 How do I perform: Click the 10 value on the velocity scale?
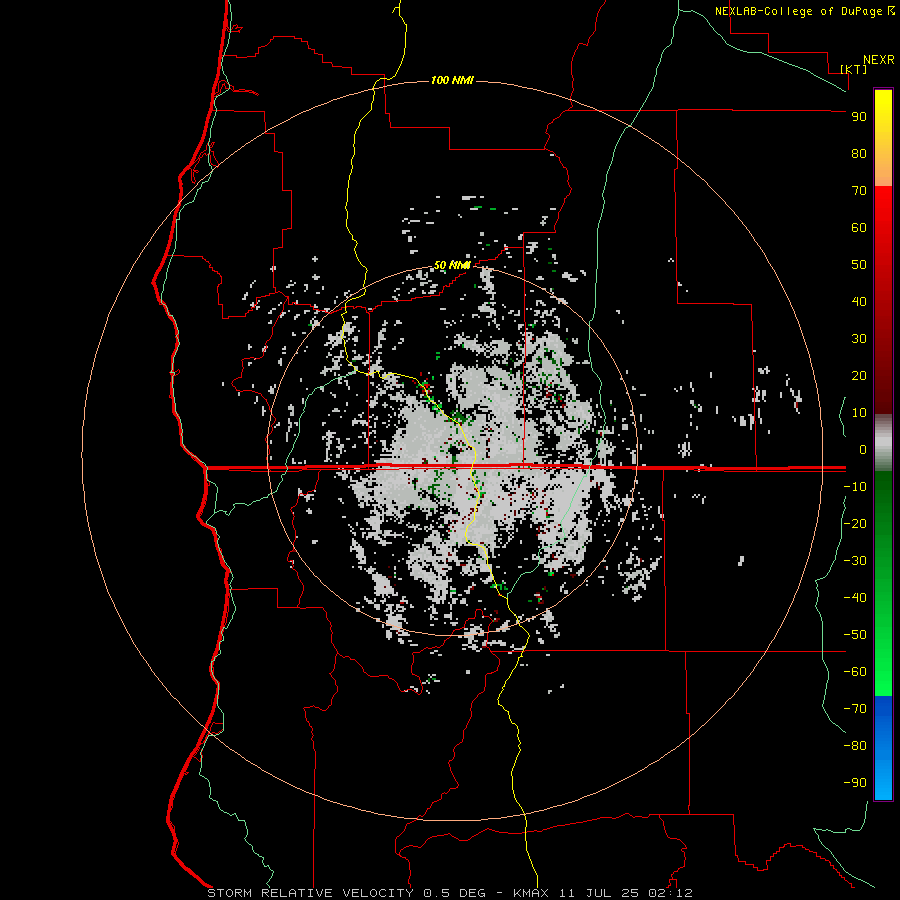tap(859, 413)
